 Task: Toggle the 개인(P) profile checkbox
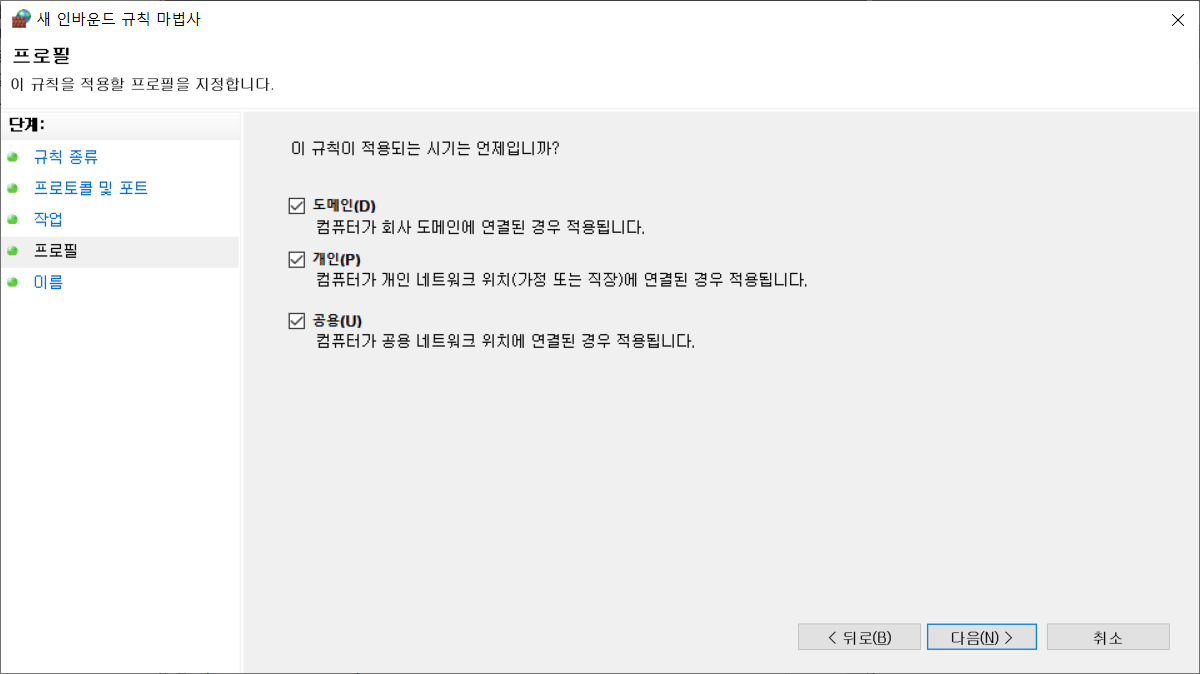tap(296, 260)
